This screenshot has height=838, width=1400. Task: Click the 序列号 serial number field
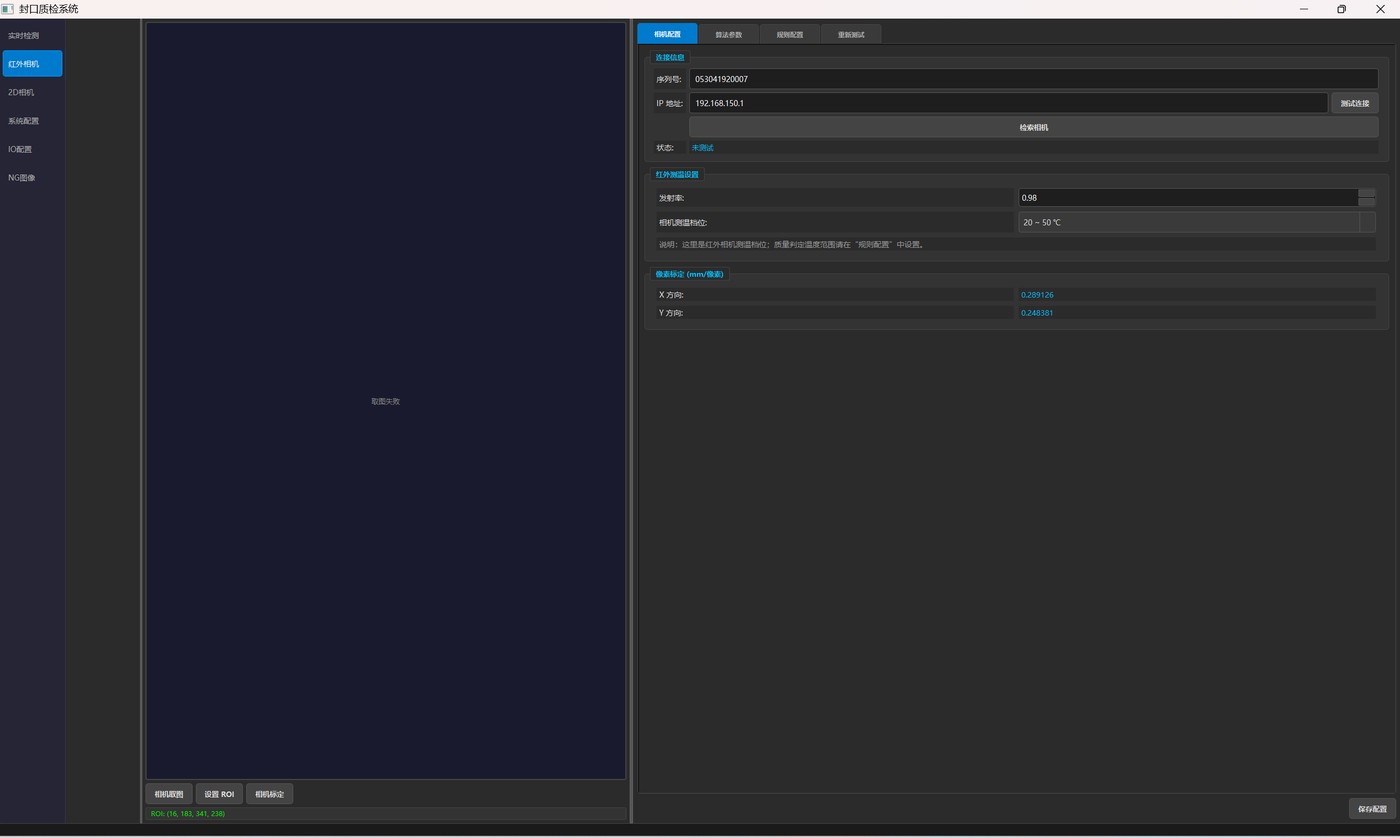coord(1033,79)
